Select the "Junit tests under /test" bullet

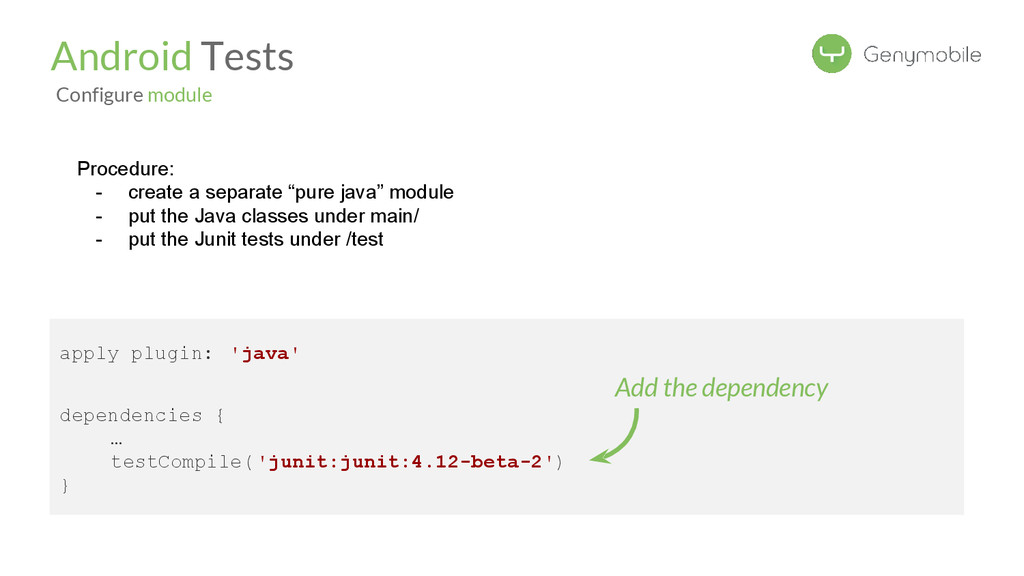click(x=255, y=239)
